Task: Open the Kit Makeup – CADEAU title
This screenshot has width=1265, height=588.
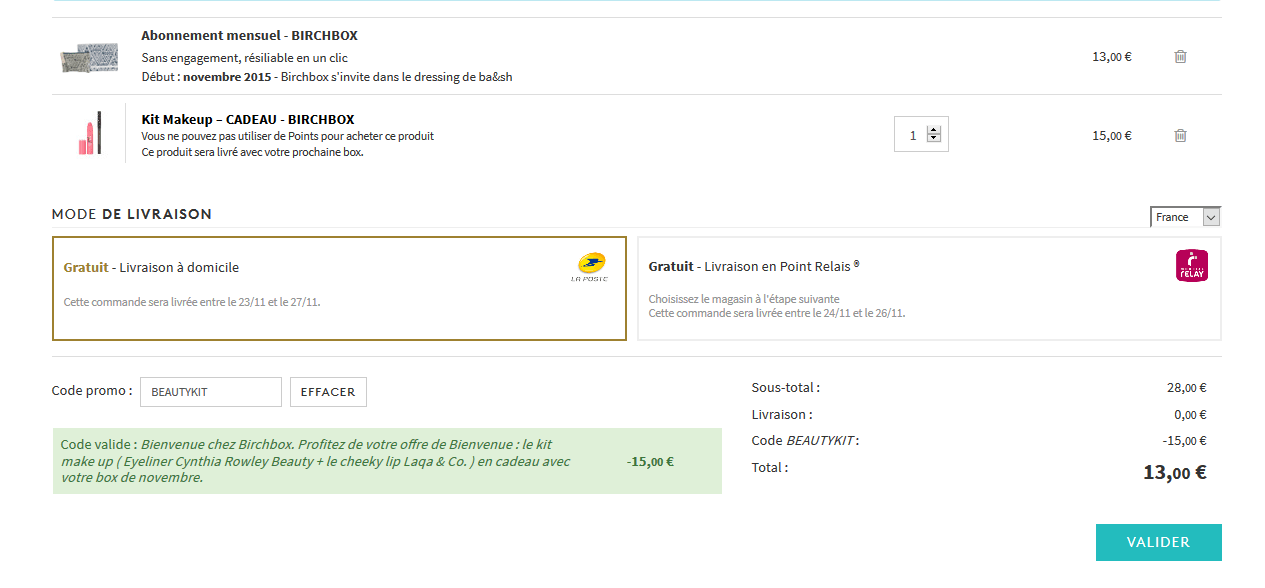Action: [x=248, y=119]
